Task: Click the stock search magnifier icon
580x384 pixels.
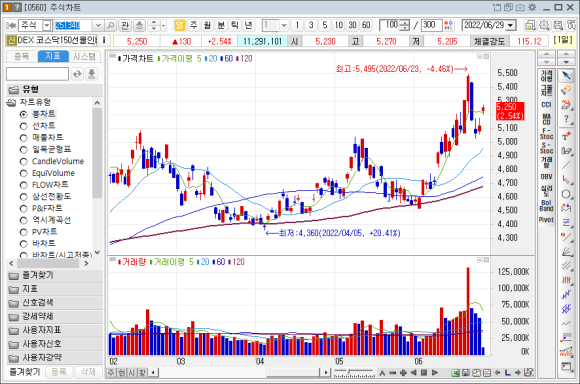Action: 110,26
